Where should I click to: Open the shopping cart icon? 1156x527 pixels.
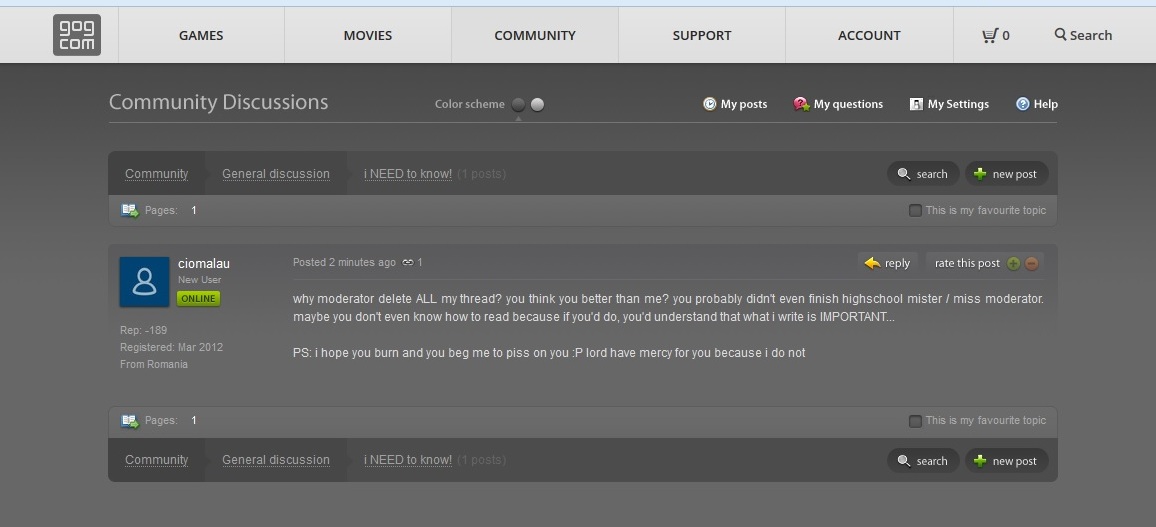pyautogui.click(x=990, y=35)
